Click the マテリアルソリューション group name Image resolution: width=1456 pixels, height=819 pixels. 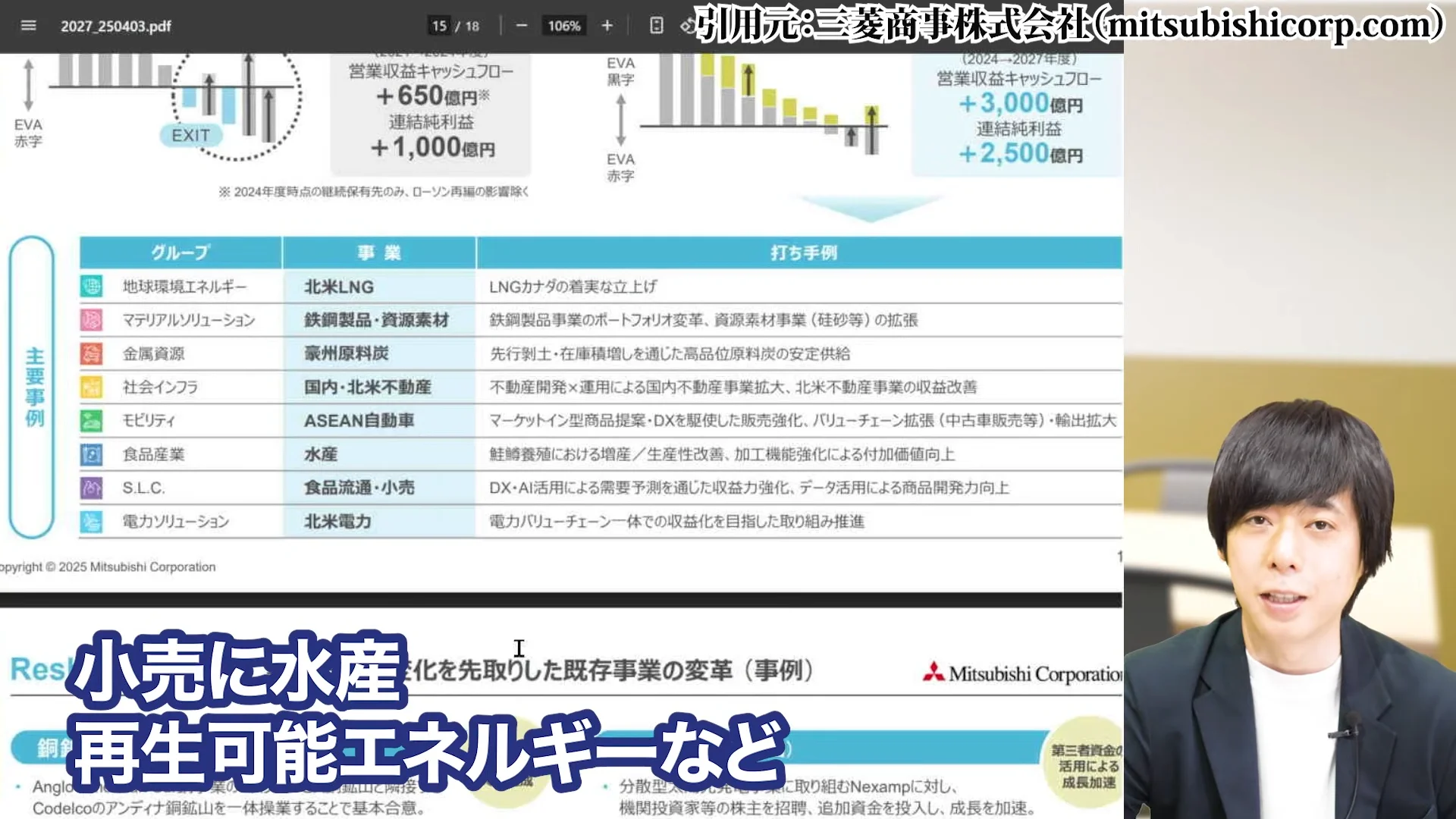(189, 320)
